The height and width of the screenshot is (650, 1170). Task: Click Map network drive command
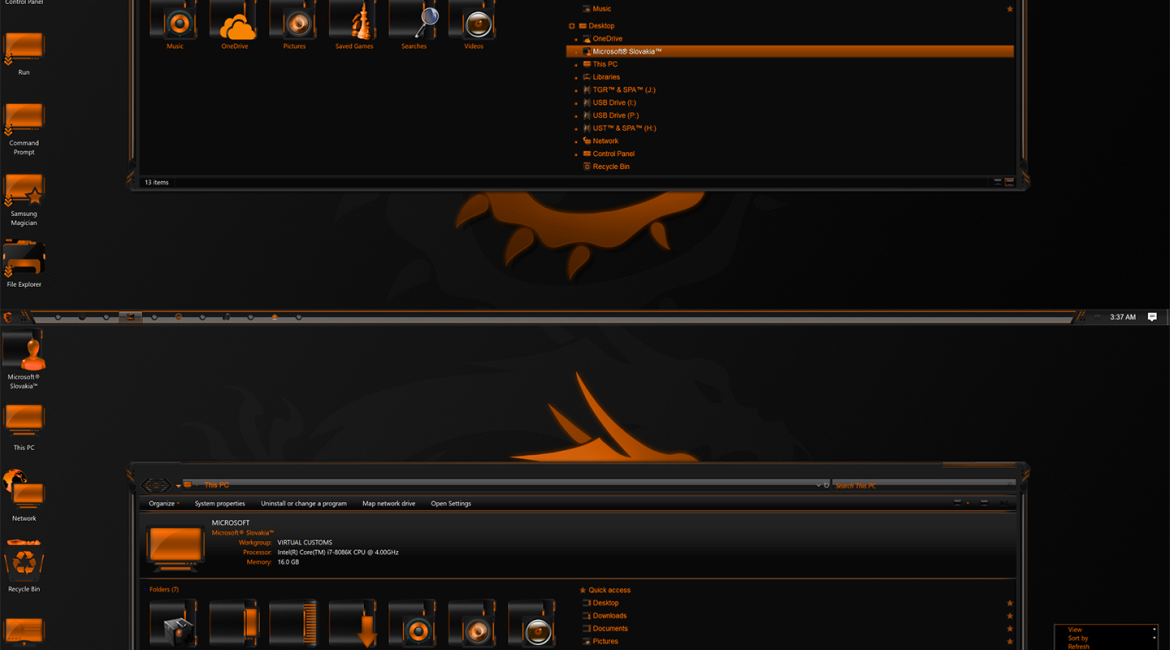[388, 504]
